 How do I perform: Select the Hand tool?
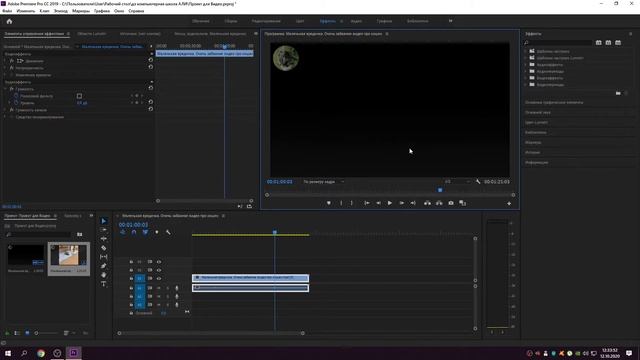[104, 275]
